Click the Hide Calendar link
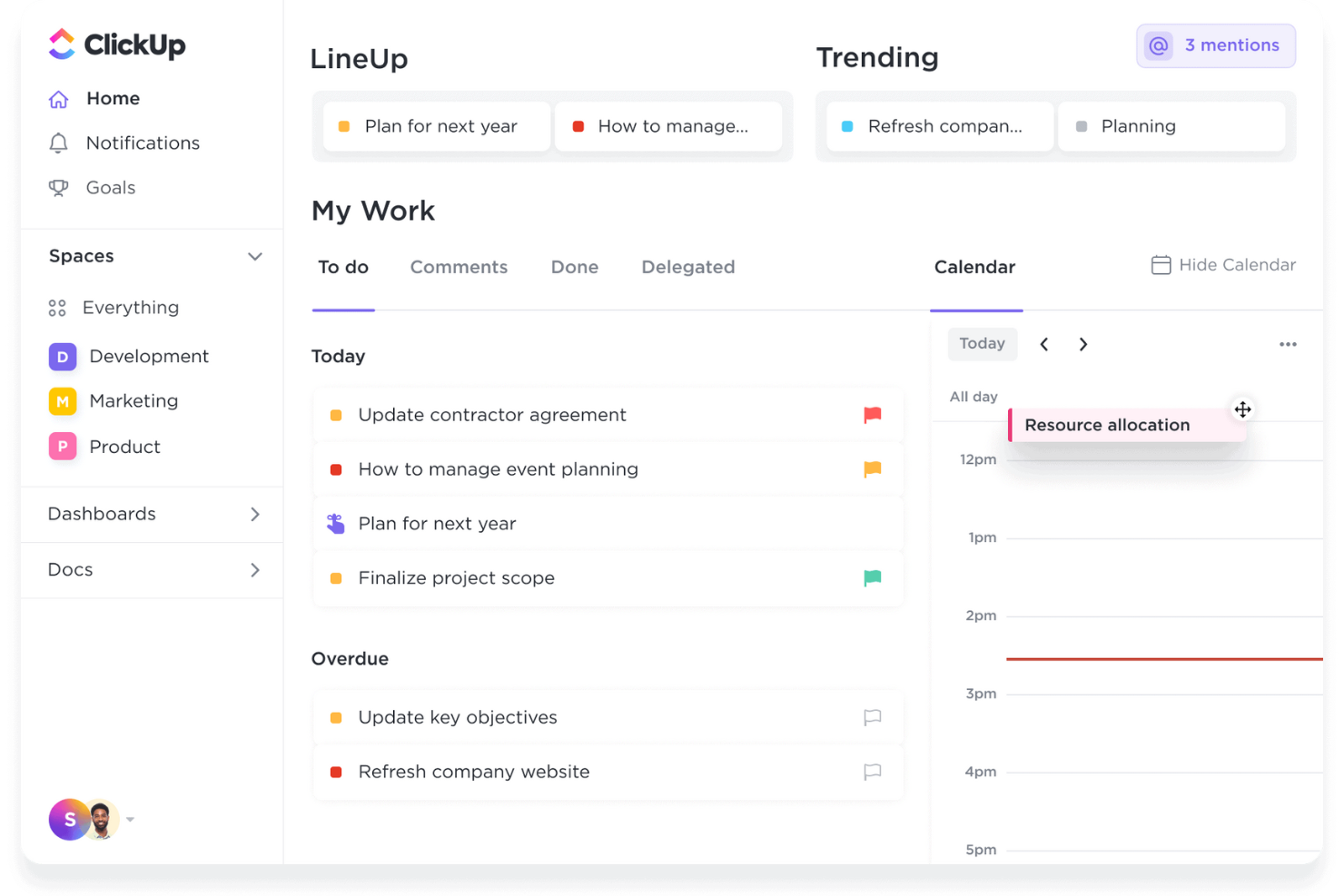 coord(1223,265)
